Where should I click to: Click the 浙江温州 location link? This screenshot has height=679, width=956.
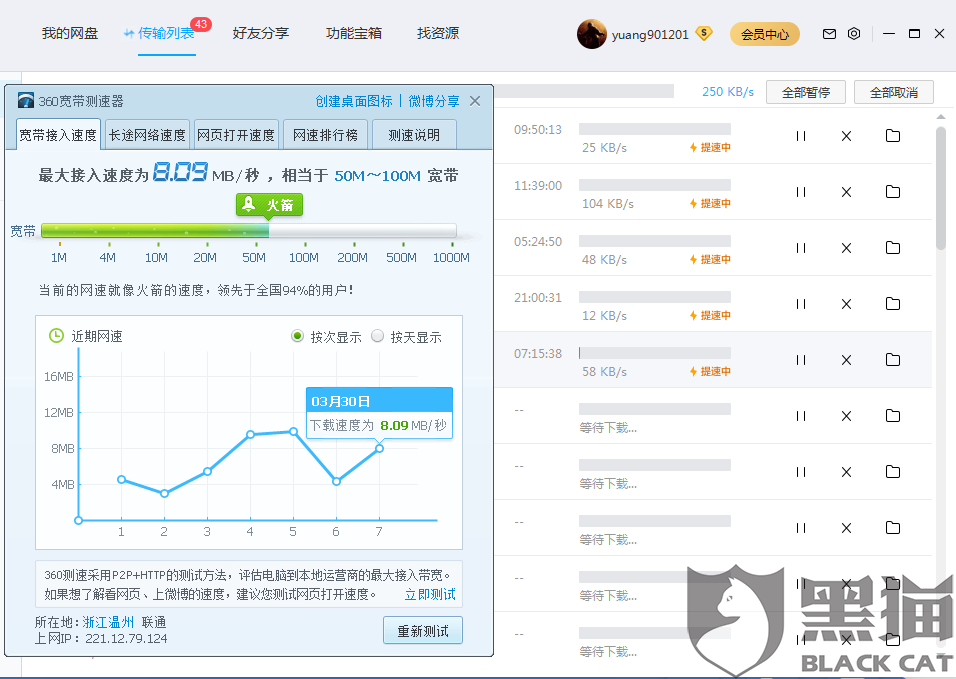(x=108, y=622)
